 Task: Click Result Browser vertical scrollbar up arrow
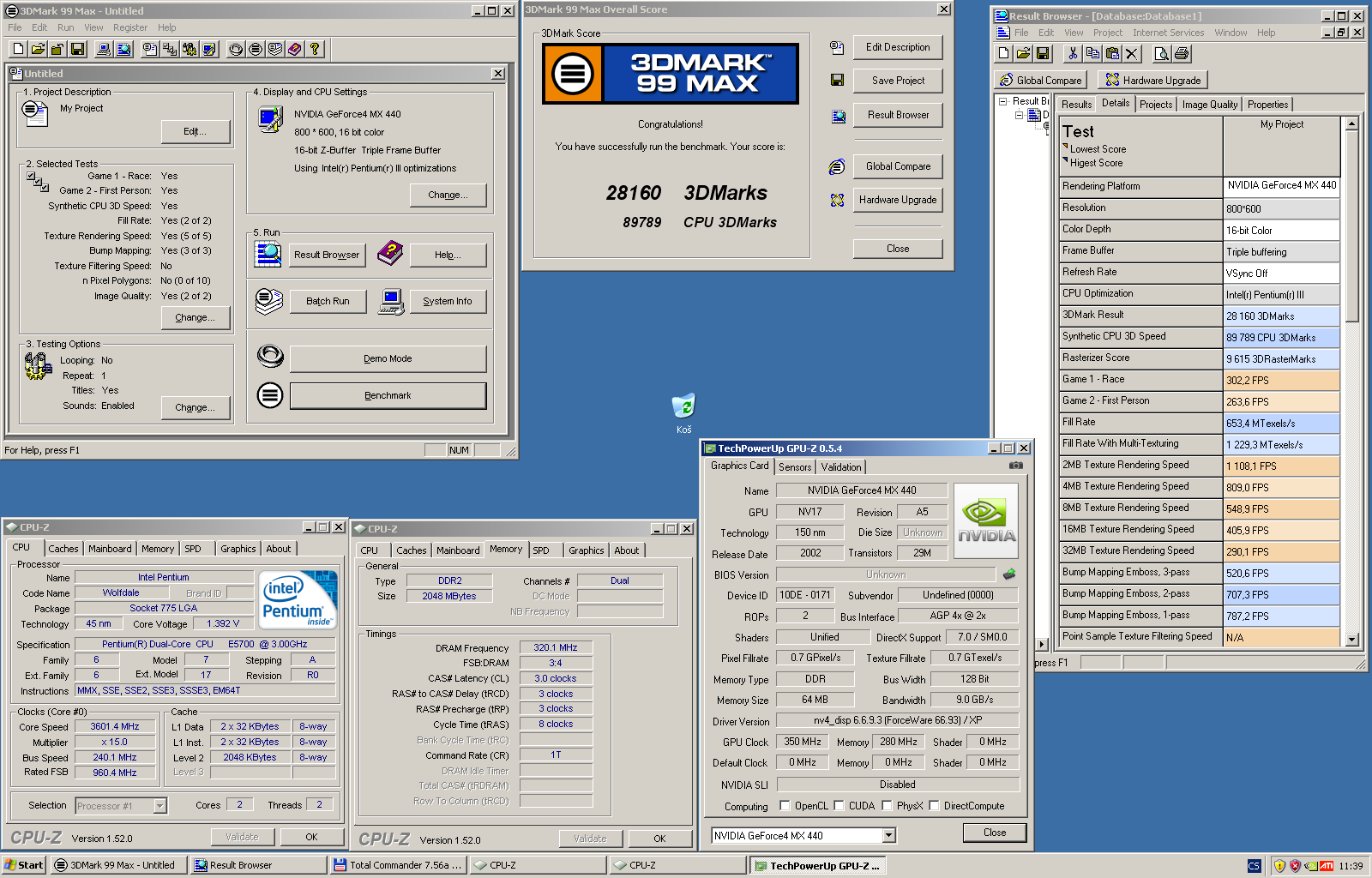(1351, 123)
